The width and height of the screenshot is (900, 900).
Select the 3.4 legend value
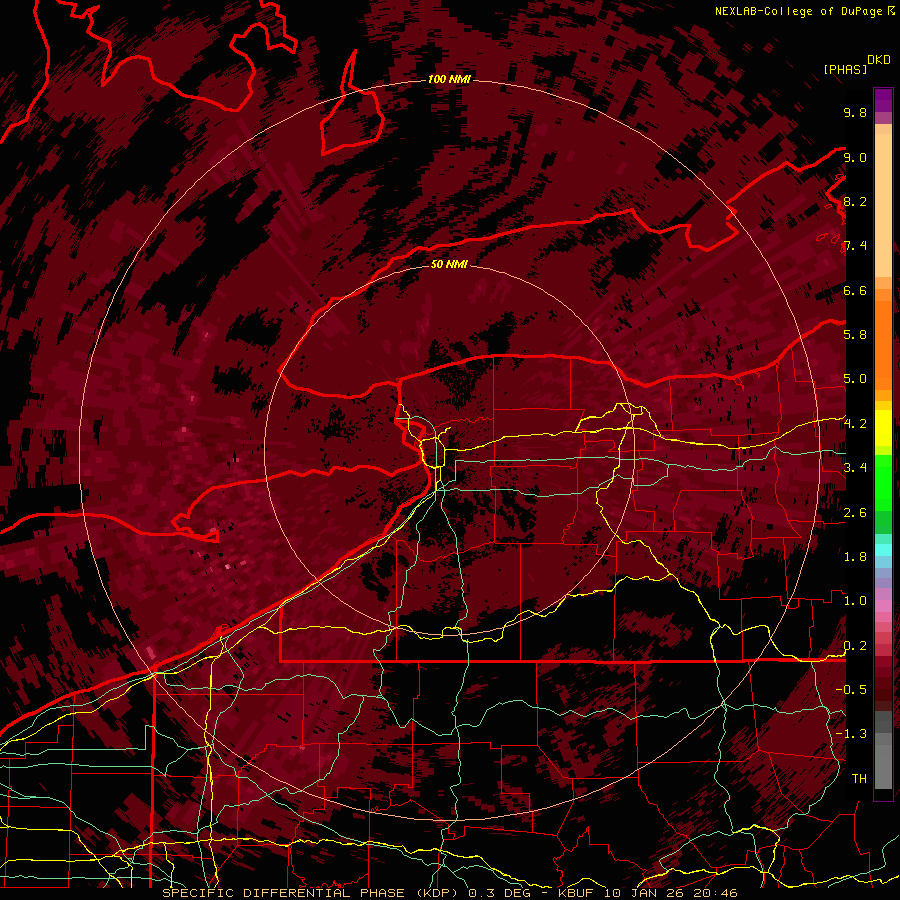click(855, 467)
